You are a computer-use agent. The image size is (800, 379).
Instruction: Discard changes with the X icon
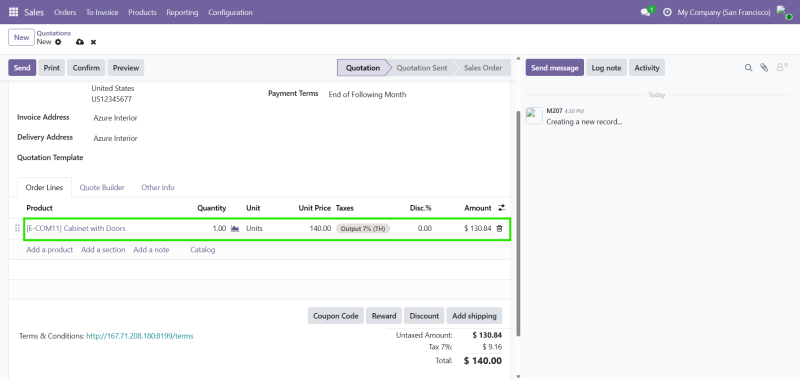93,42
